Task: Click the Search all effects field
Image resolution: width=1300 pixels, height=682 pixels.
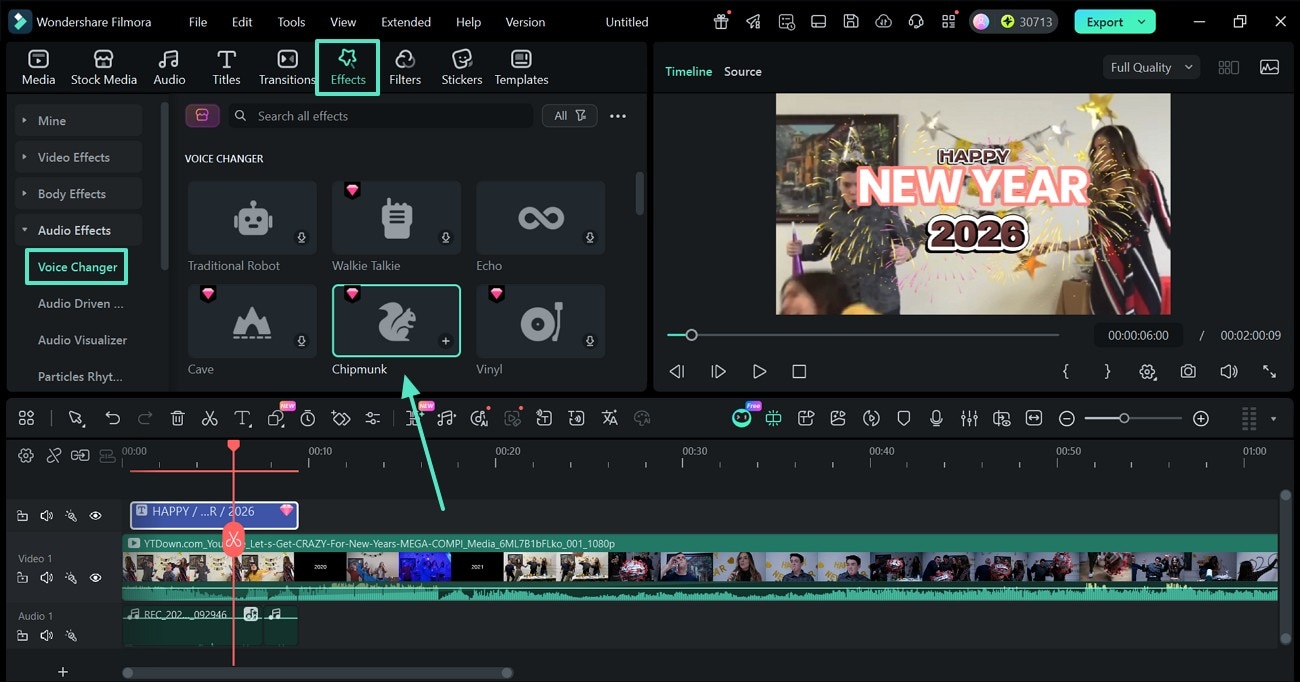Action: pyautogui.click(x=380, y=116)
